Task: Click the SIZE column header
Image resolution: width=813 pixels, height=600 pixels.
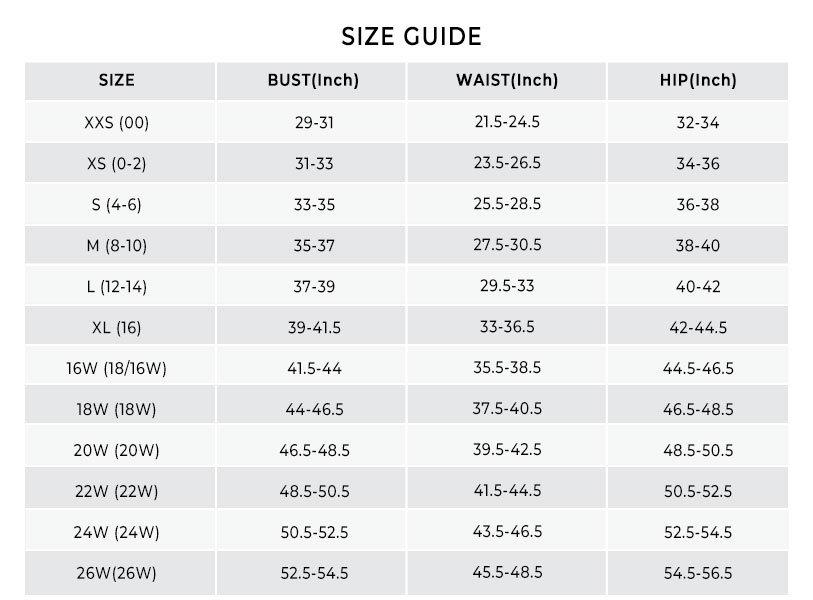Action: tap(117, 81)
